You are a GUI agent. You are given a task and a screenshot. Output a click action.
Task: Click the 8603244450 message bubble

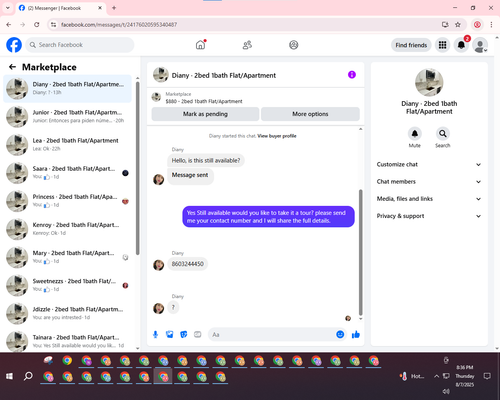tap(187, 264)
